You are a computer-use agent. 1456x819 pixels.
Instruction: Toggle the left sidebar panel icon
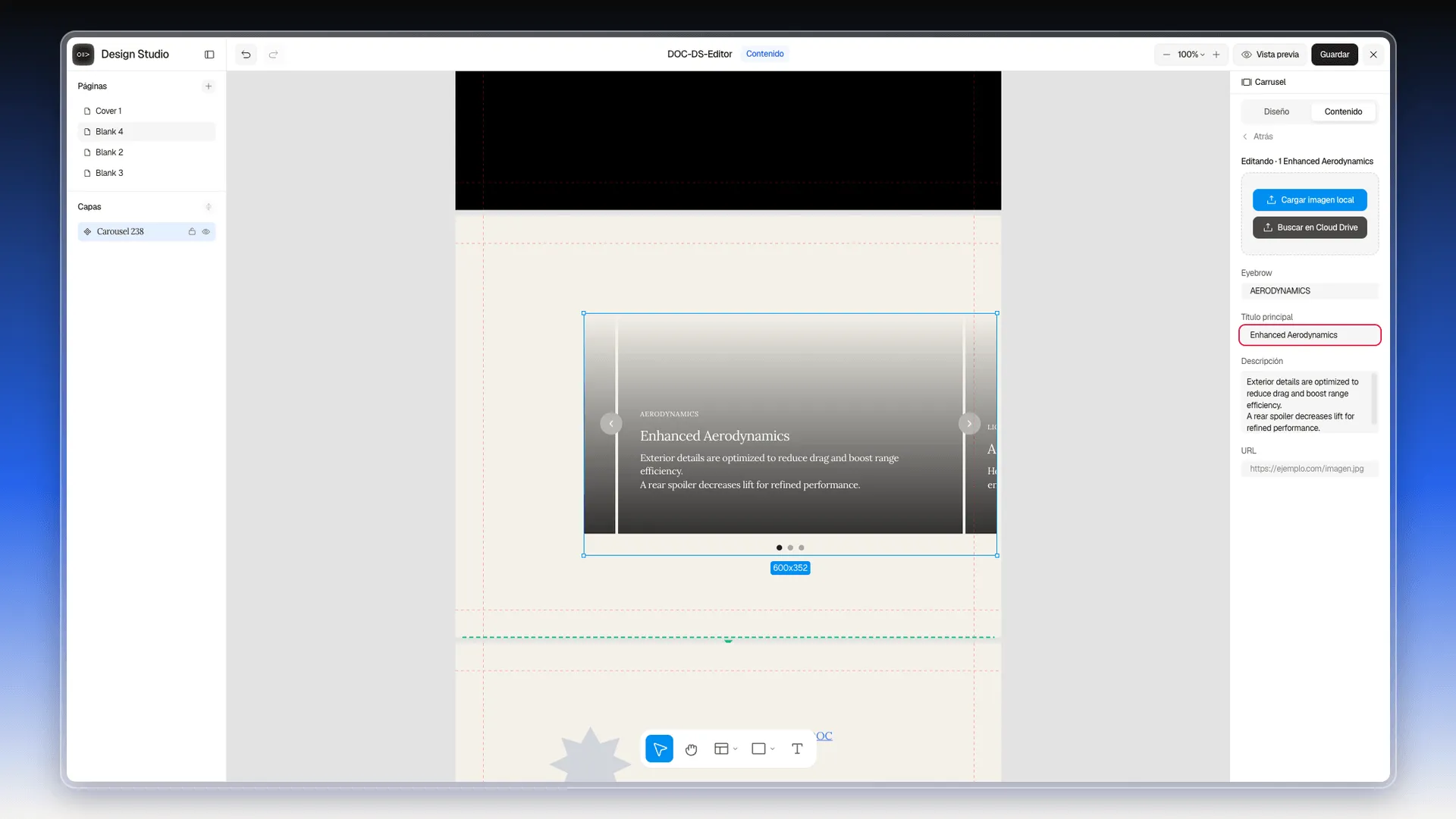point(209,55)
